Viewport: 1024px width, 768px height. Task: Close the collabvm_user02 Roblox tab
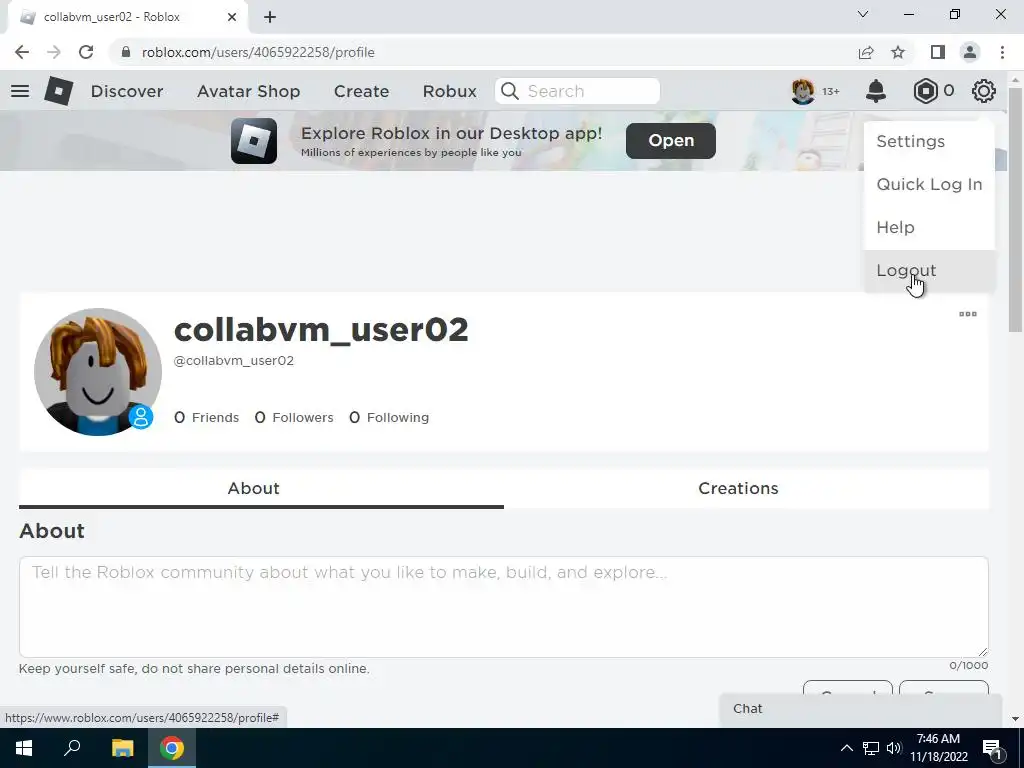(232, 17)
